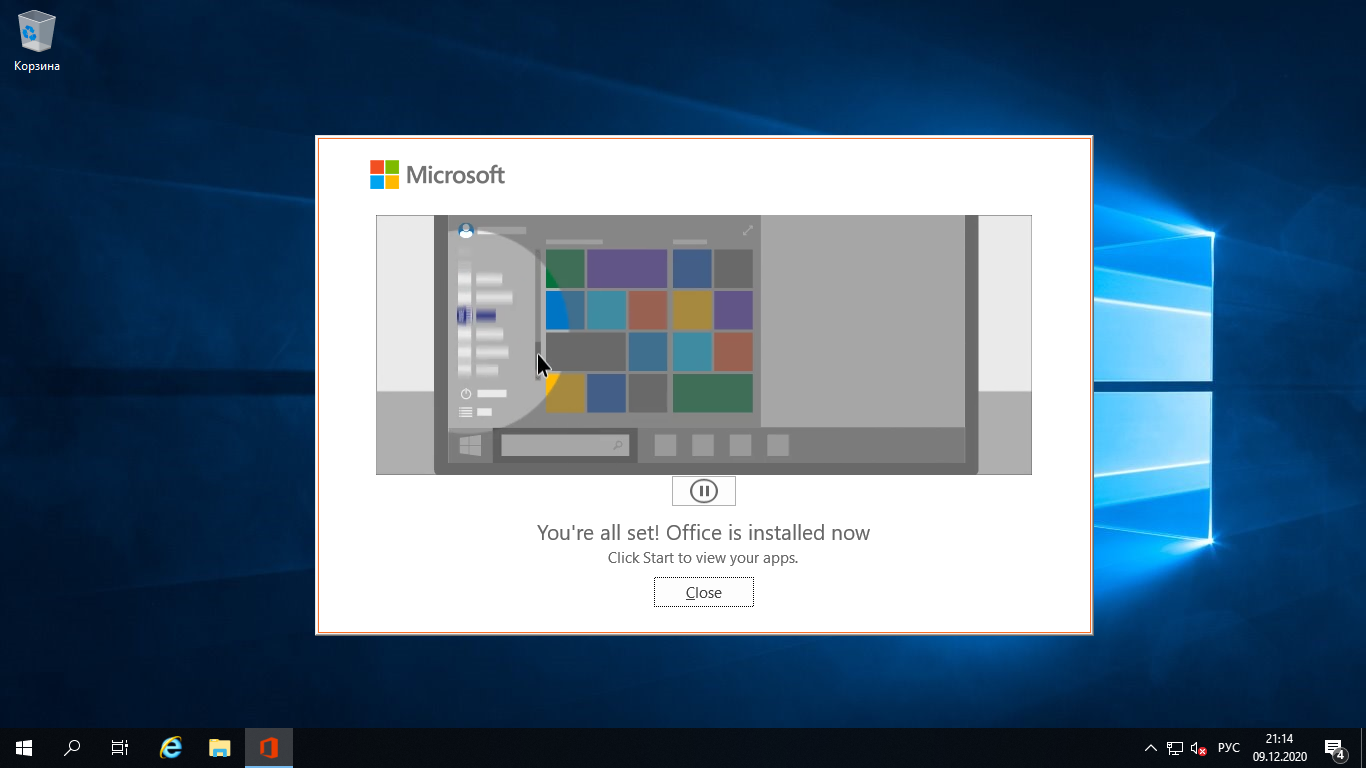Open the Recycle Bin desktop icon

pyautogui.click(x=37, y=41)
